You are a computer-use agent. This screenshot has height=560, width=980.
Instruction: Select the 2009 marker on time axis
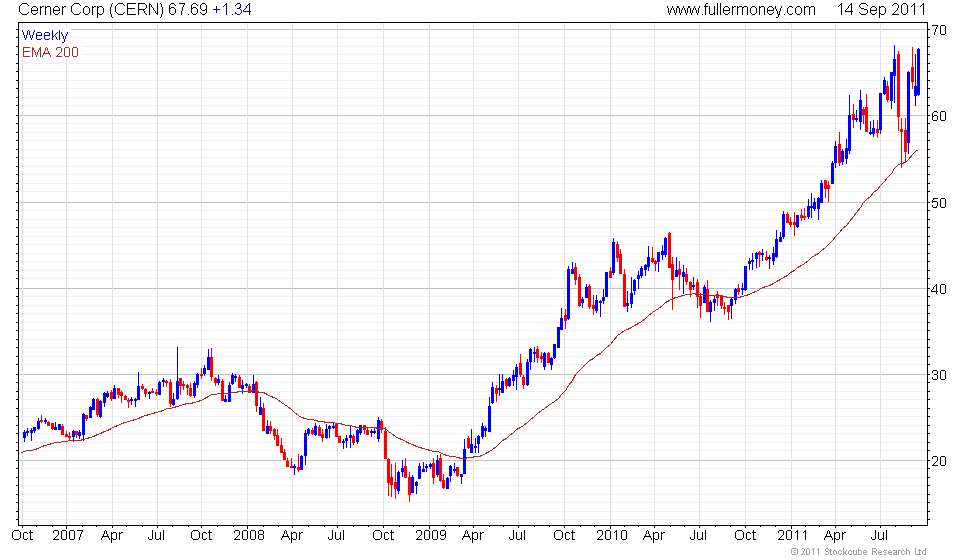pos(429,535)
